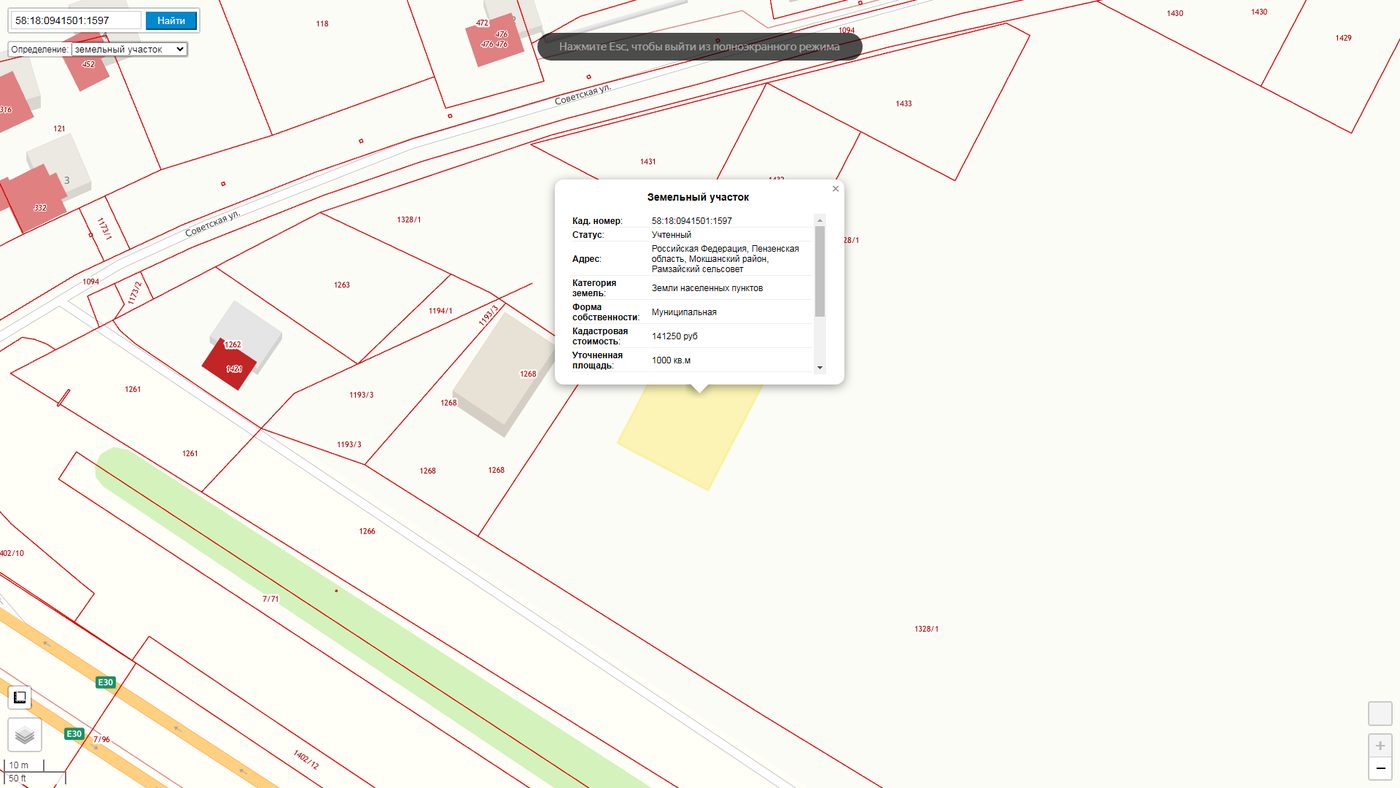Viewport: 1400px width, 788px height.
Task: Click parcel label 1429 on the map
Action: pos(1343,38)
